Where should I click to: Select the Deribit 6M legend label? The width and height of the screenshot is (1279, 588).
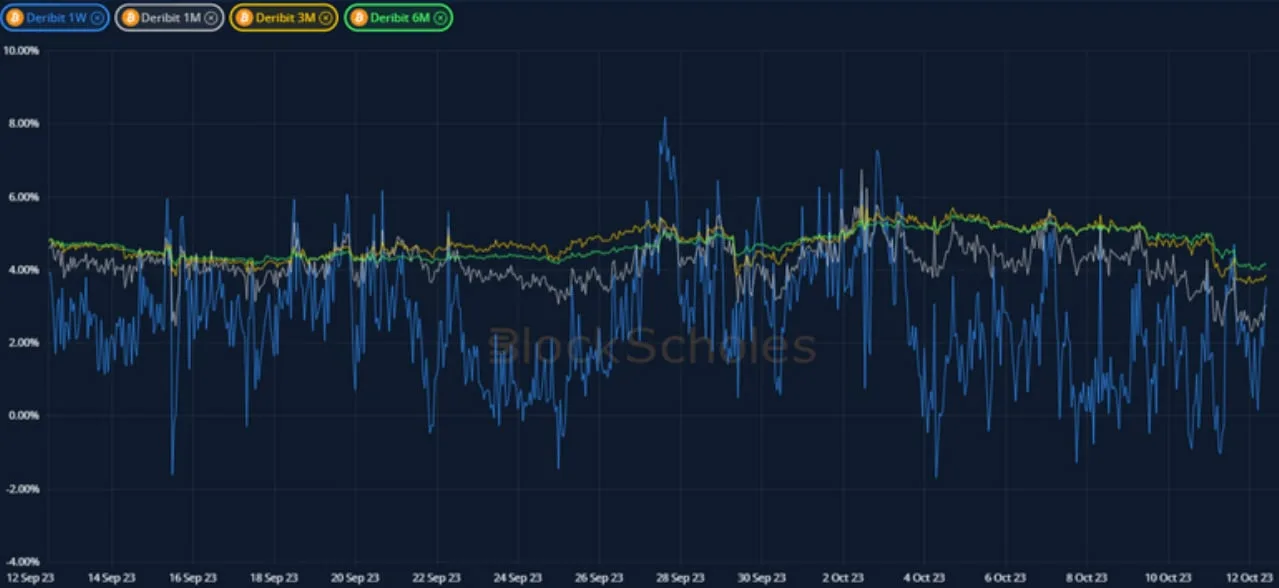[400, 17]
